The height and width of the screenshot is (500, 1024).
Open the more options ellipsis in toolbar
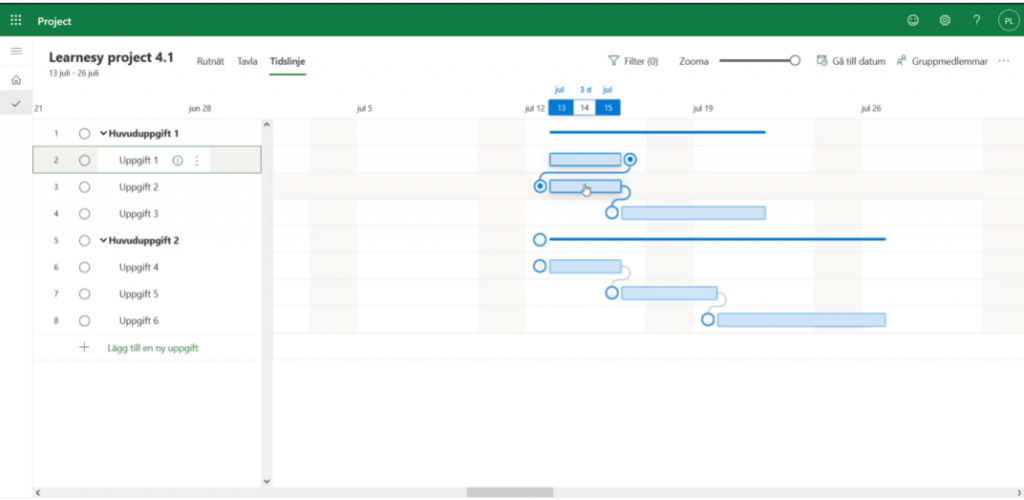point(1003,61)
